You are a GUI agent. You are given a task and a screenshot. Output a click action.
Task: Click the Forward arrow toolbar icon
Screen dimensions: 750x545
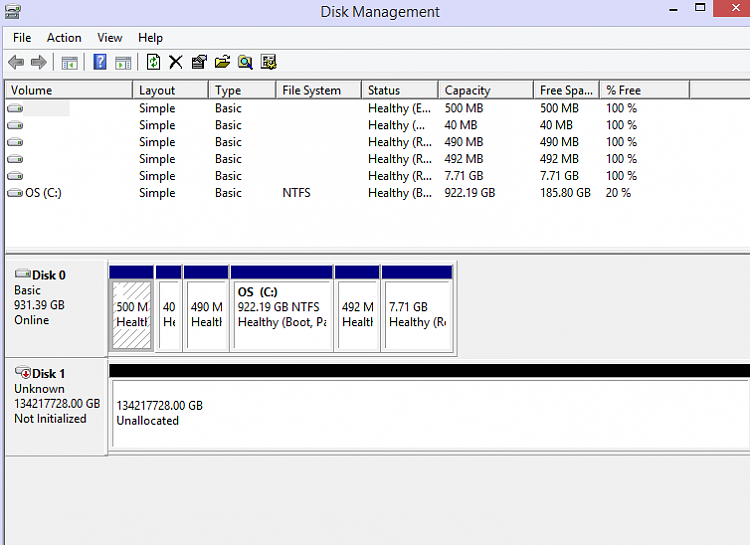point(39,62)
